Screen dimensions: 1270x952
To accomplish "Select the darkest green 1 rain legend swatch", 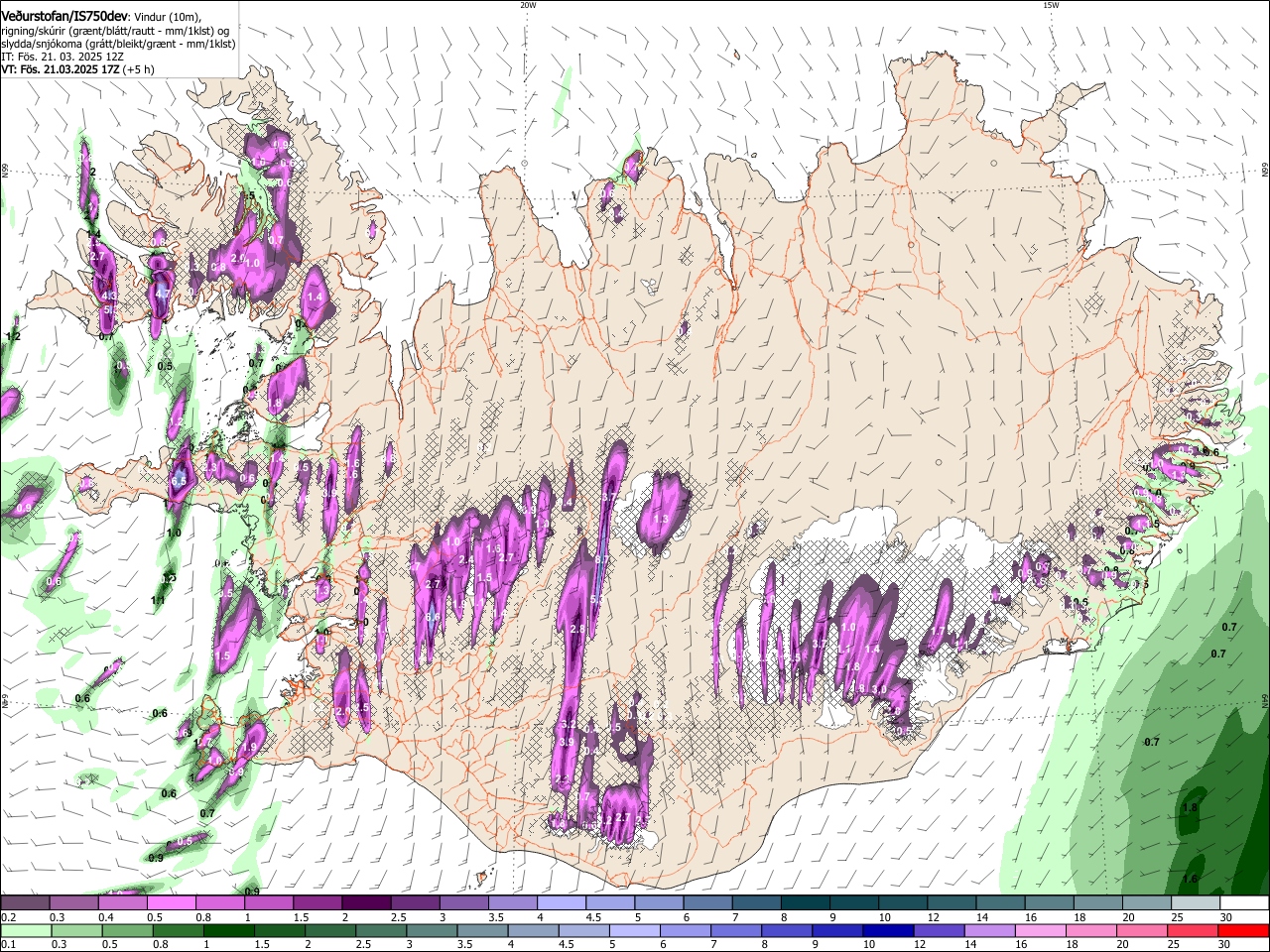I will point(228,930).
